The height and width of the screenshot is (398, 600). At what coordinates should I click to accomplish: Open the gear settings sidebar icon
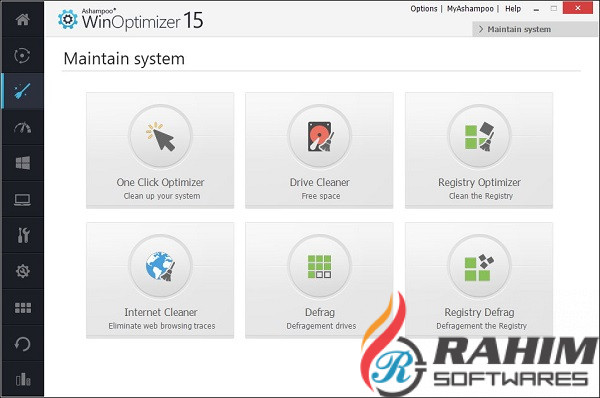pos(23,271)
